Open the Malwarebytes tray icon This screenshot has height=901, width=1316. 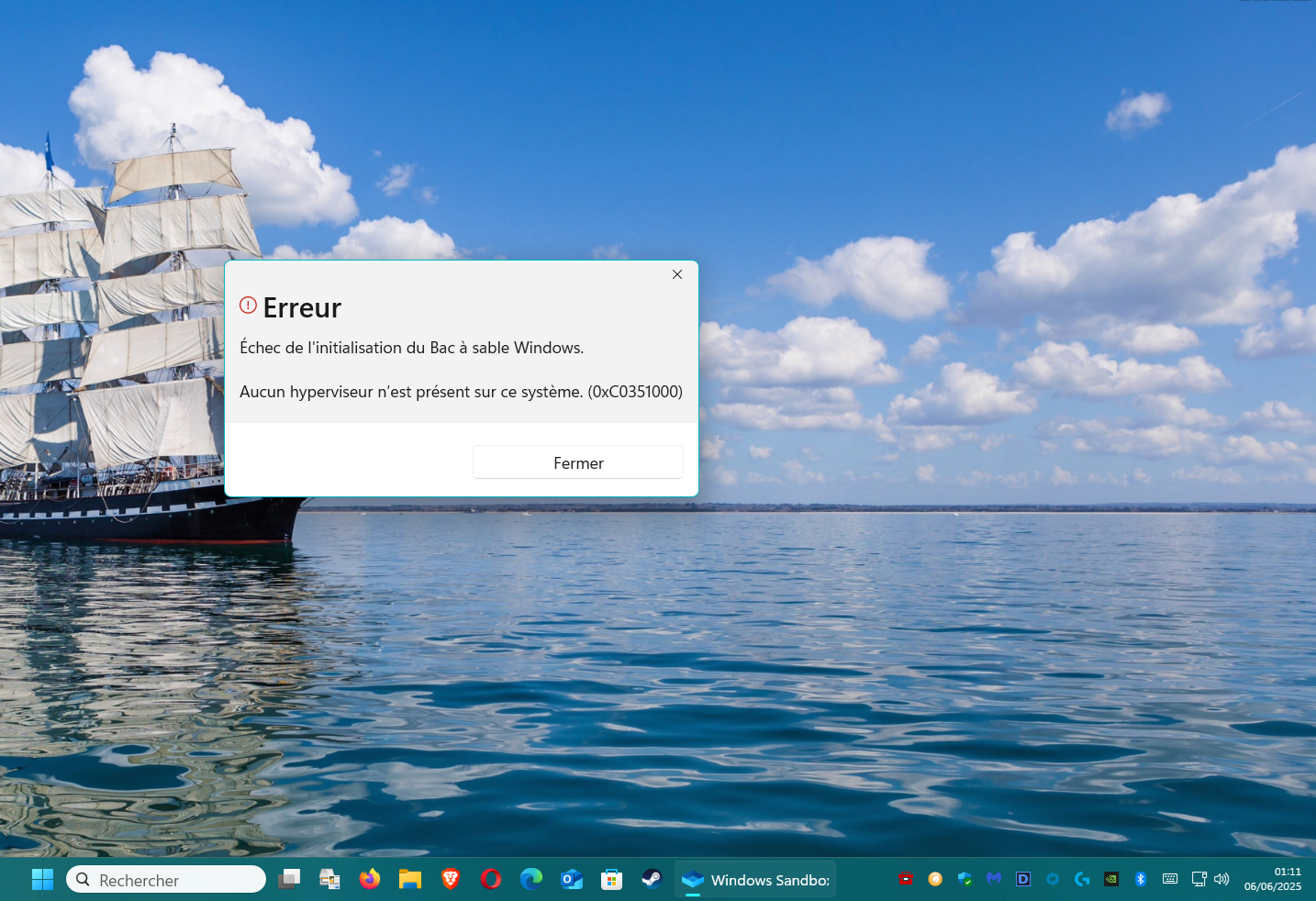pos(994,878)
